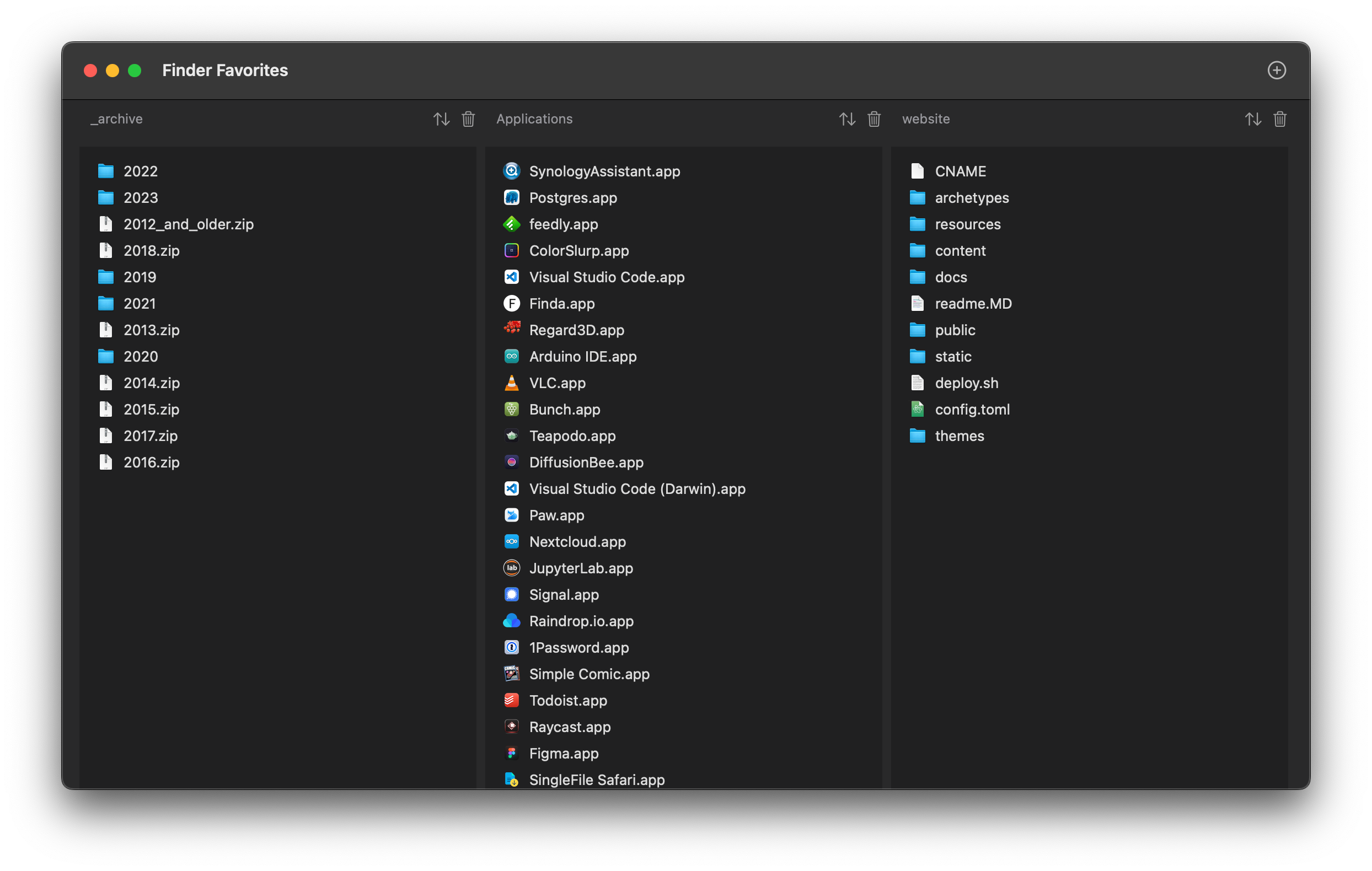
Task: Click the Visual Studio Code app icon
Action: (x=512, y=277)
